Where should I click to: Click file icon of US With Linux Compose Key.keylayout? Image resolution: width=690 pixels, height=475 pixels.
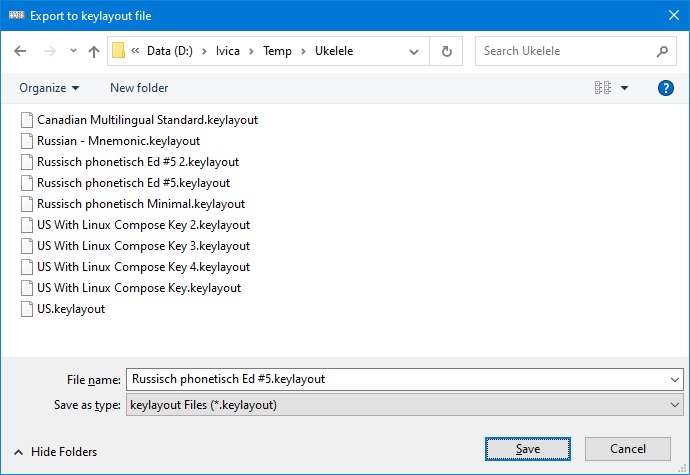[x=27, y=288]
